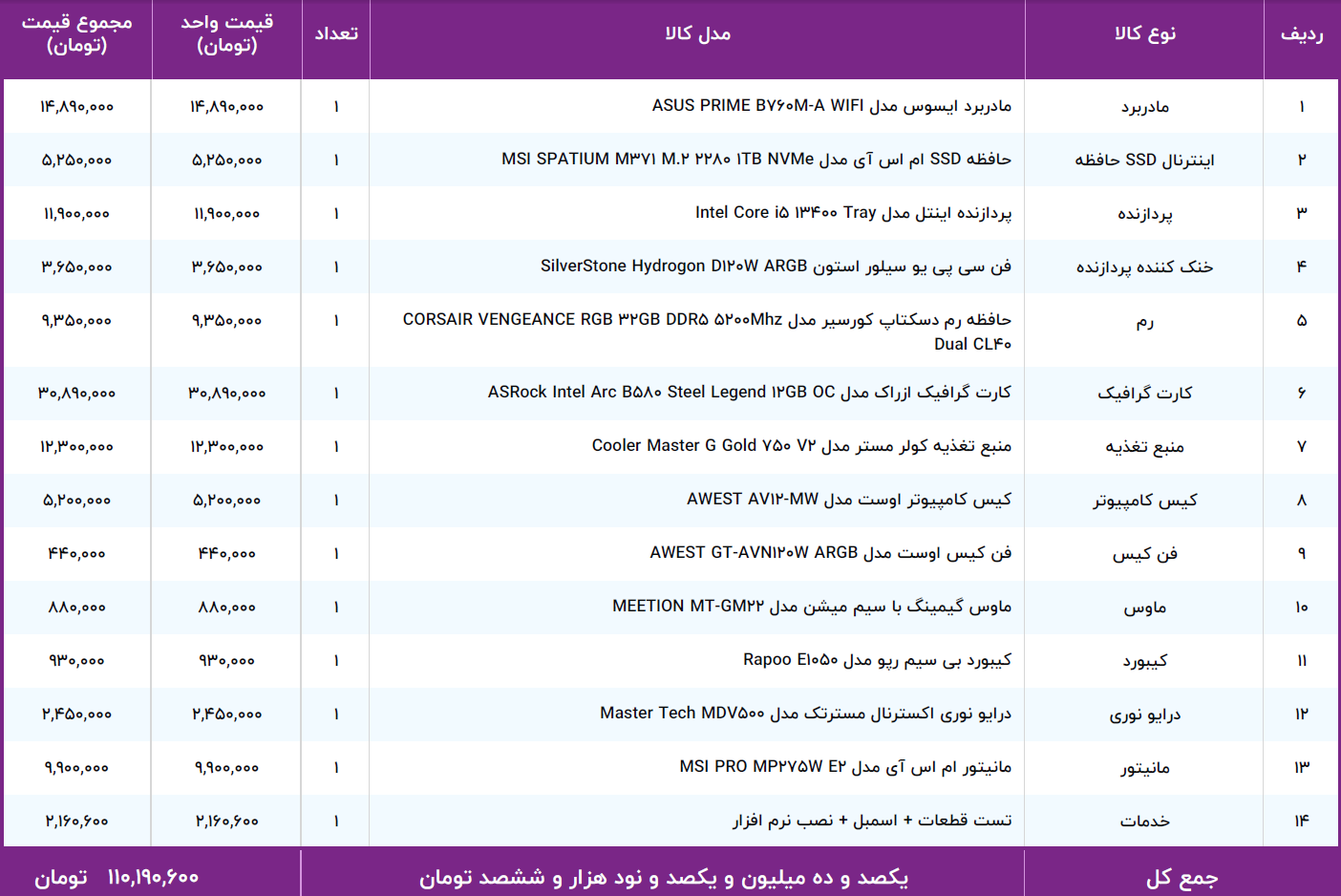Viewport: 1341px width, 896px height.
Task: Click the 'خنک کننده پردازنده' item type cell
Action: click(1145, 267)
